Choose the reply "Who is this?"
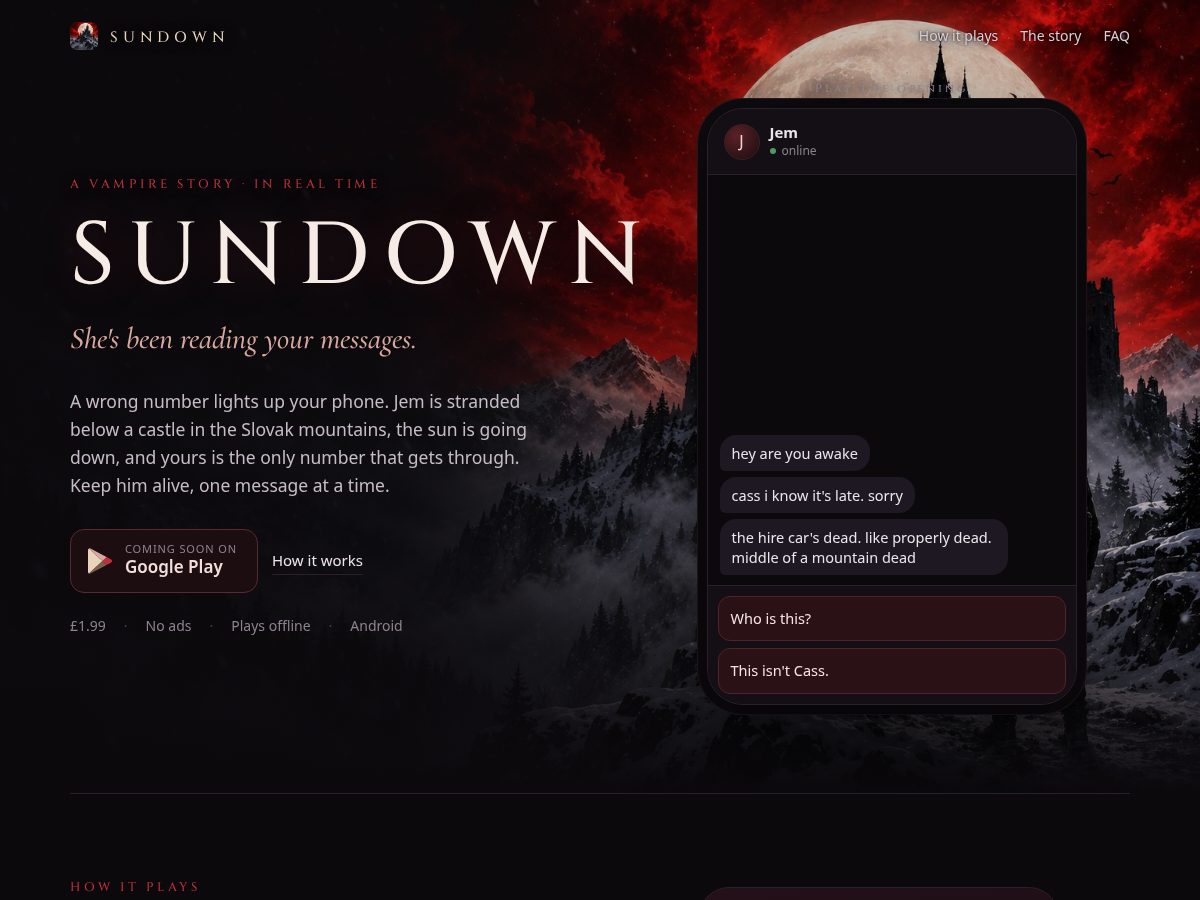The width and height of the screenshot is (1200, 900). 892,619
